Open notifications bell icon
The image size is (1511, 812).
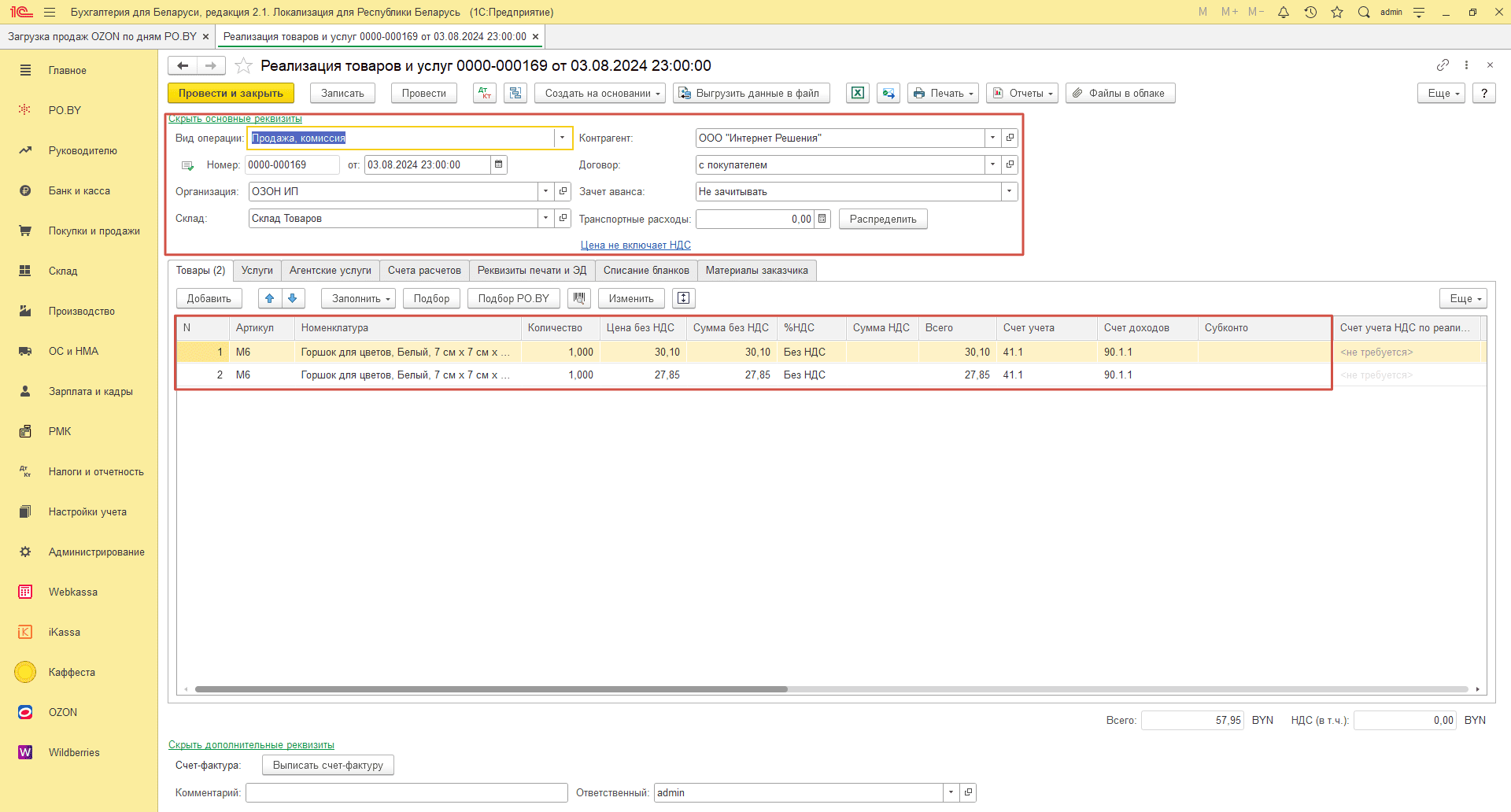[x=1284, y=12]
